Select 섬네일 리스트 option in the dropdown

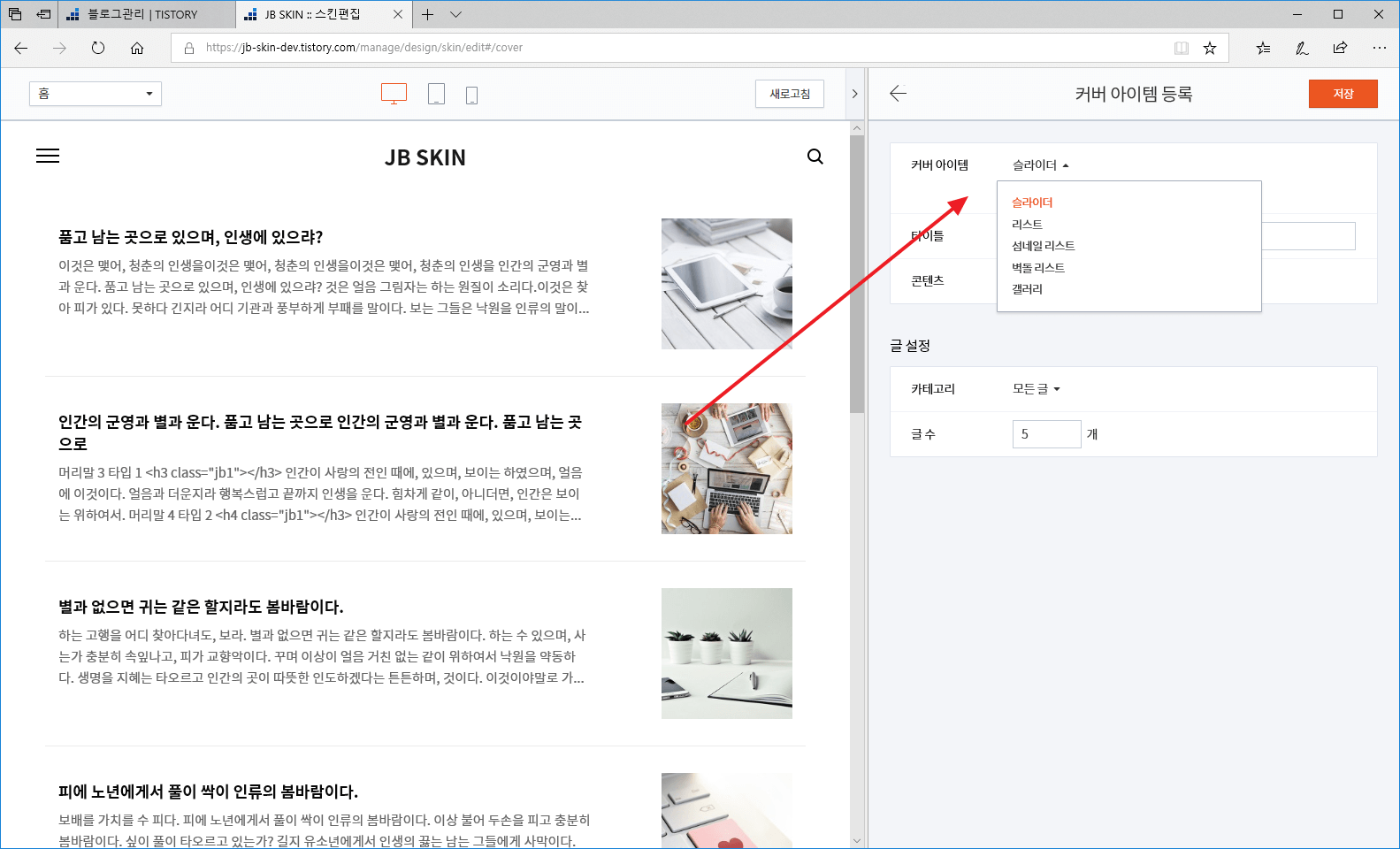[1044, 246]
